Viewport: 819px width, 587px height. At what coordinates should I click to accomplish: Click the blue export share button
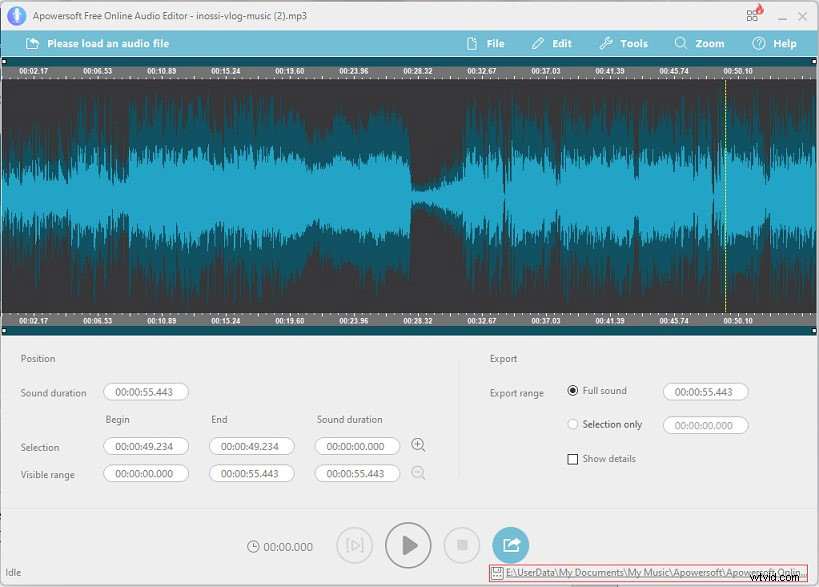click(511, 545)
